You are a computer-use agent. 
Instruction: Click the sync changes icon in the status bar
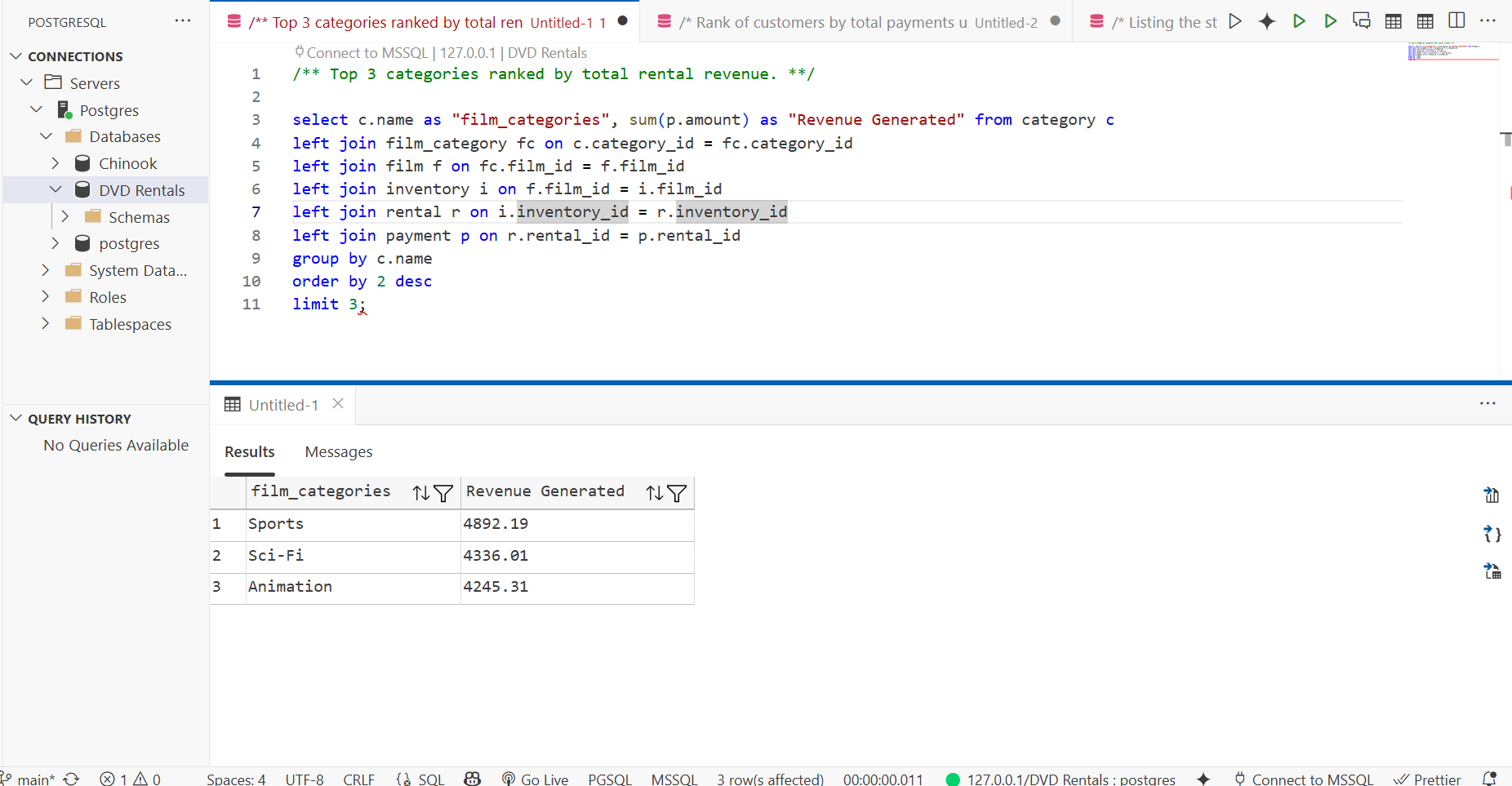(72, 779)
